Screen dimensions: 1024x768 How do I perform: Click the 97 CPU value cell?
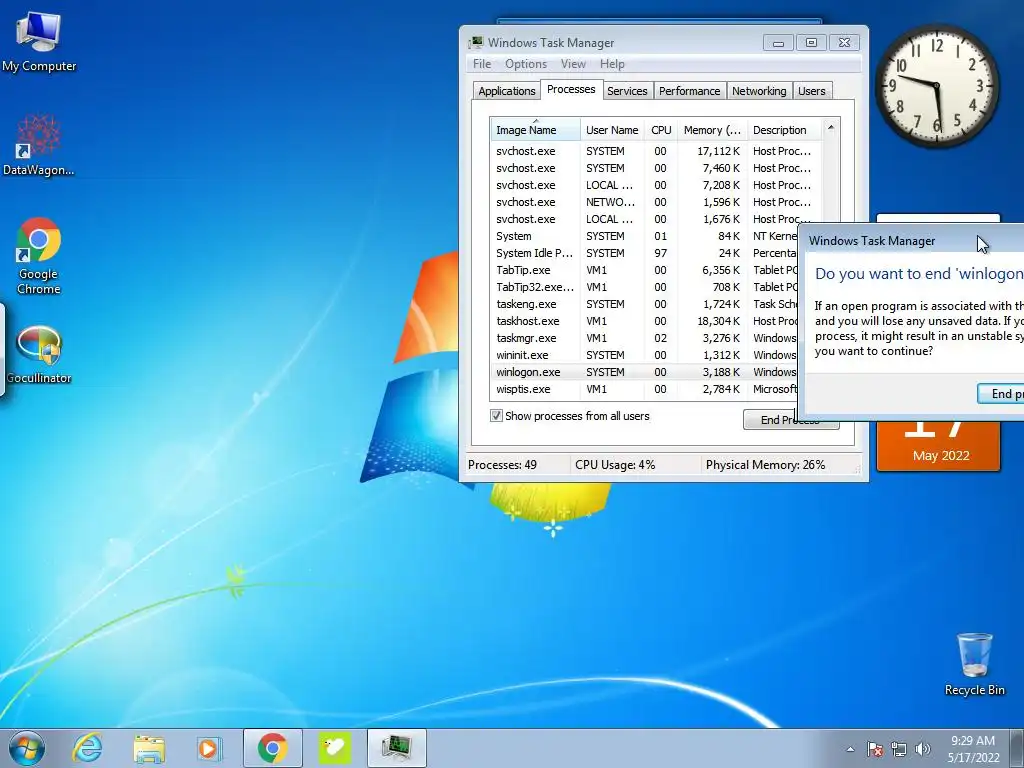660,253
